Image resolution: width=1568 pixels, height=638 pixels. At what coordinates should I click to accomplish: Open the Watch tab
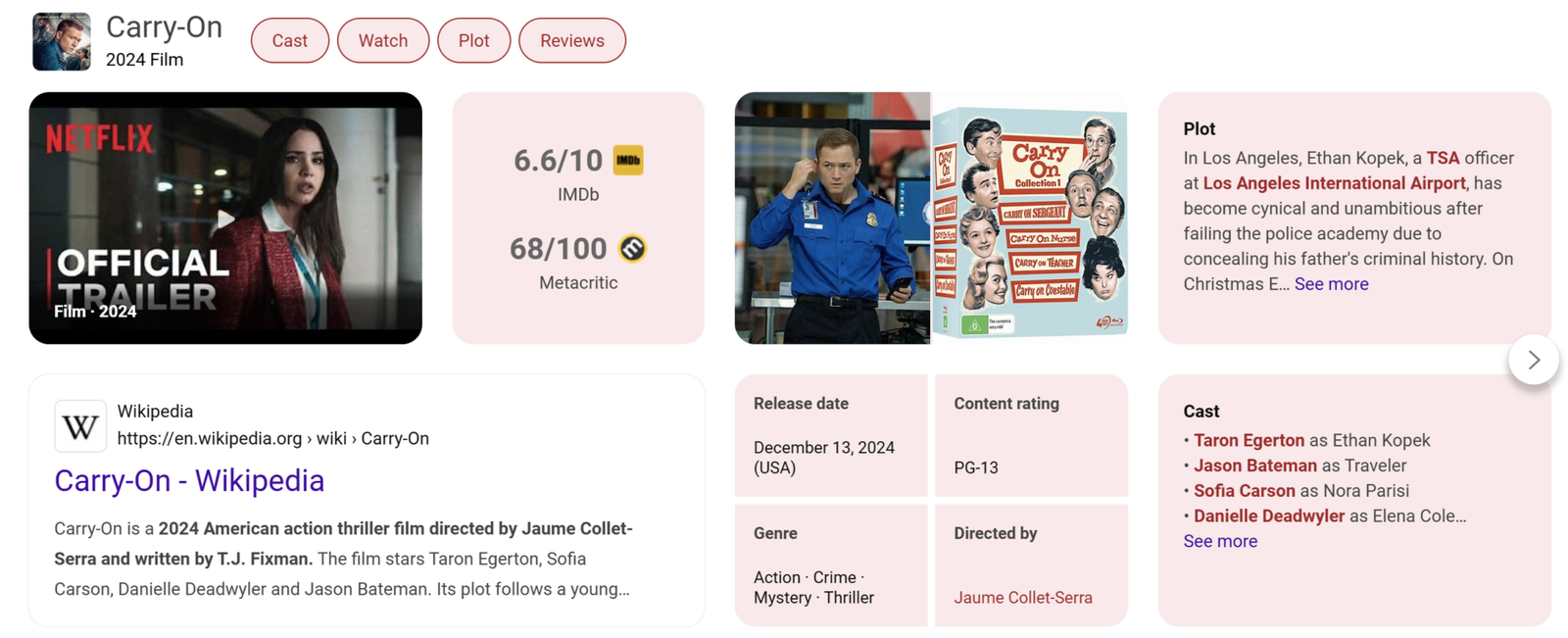382,41
